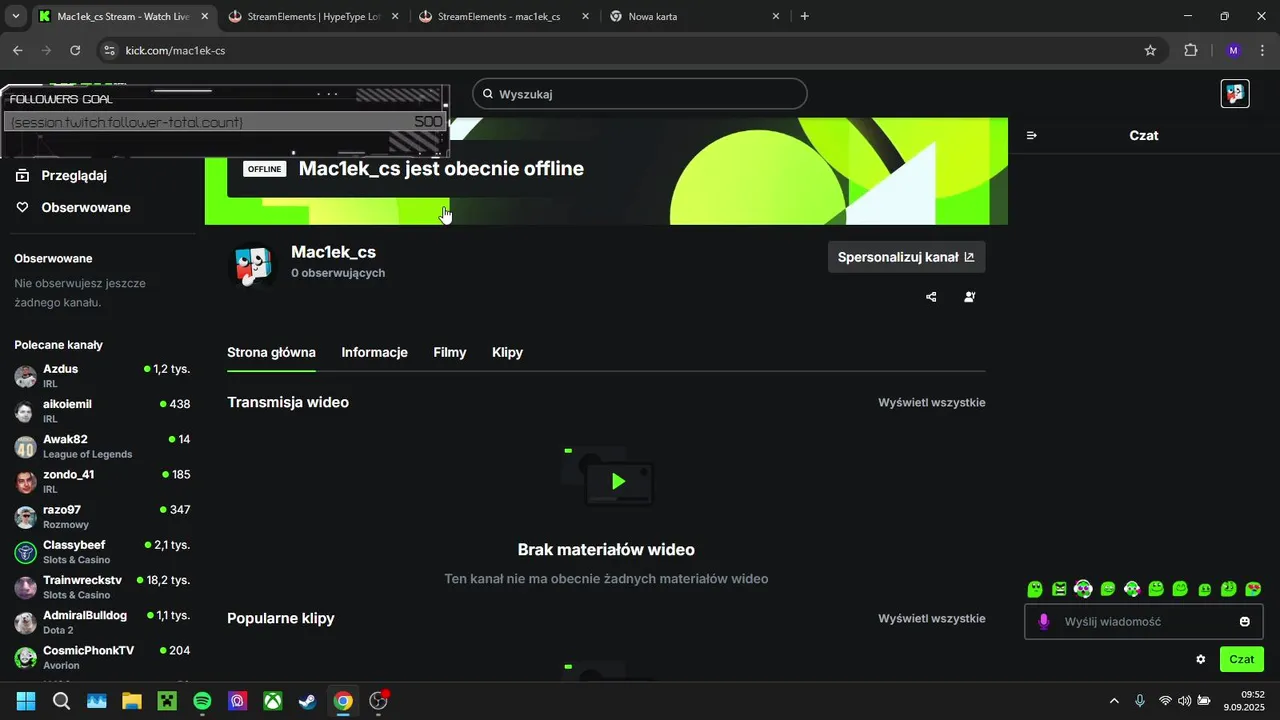The image size is (1280, 720).
Task: Open chat settings gear icon
Action: 1201,659
